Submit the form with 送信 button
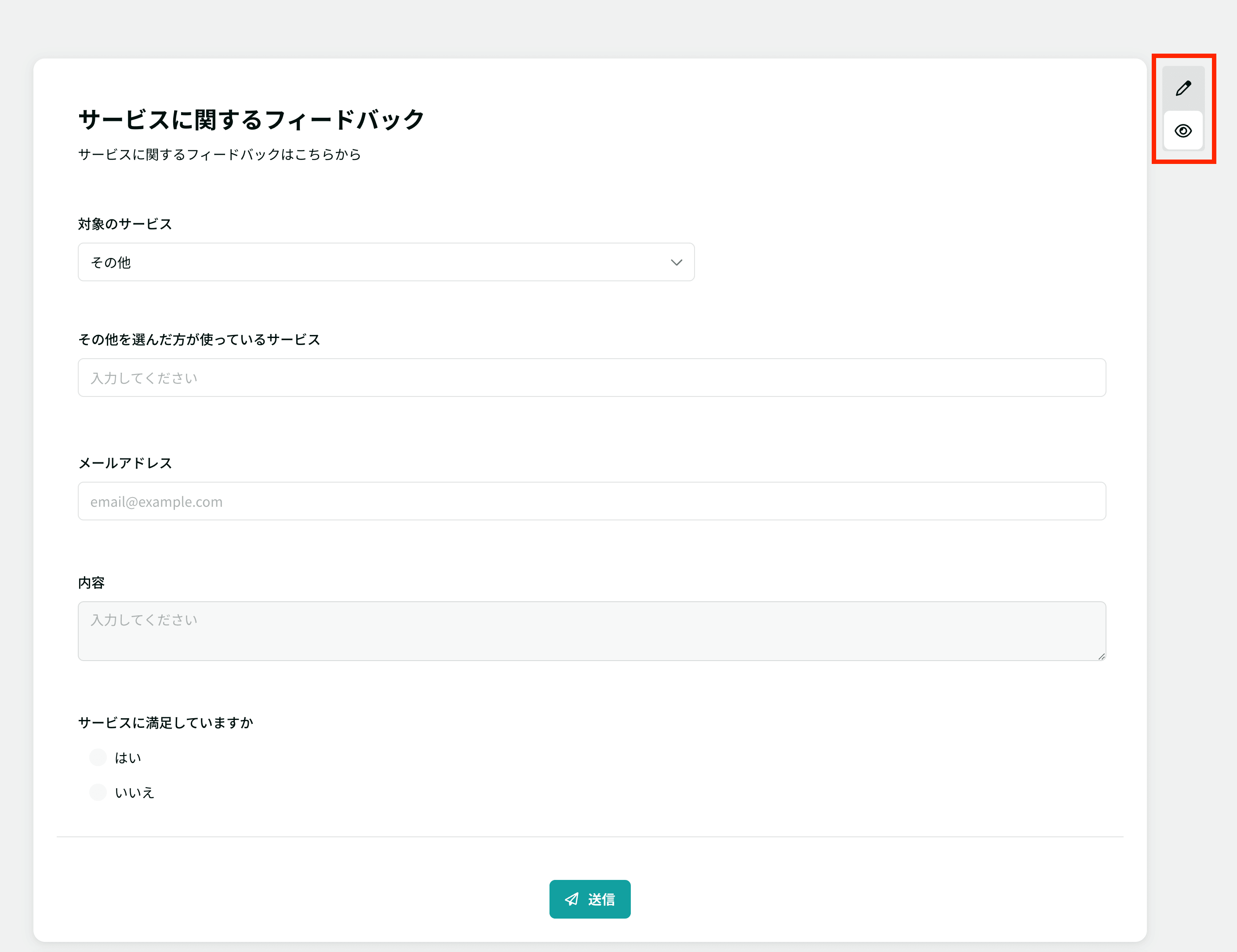The height and width of the screenshot is (952, 1237). tap(589, 899)
